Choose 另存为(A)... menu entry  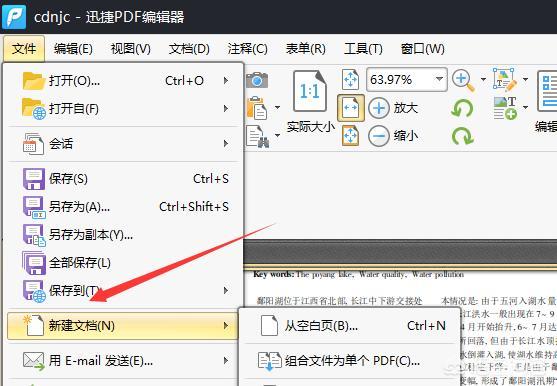click(x=123, y=207)
